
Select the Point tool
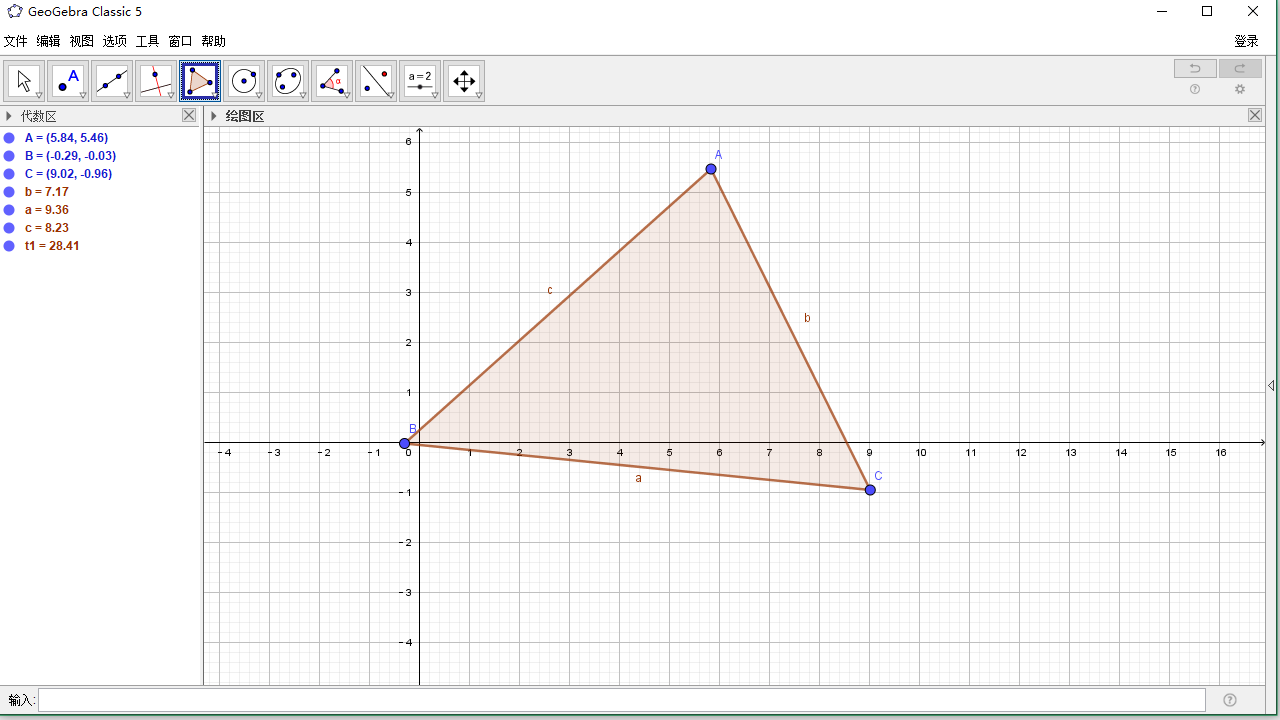(x=67, y=80)
